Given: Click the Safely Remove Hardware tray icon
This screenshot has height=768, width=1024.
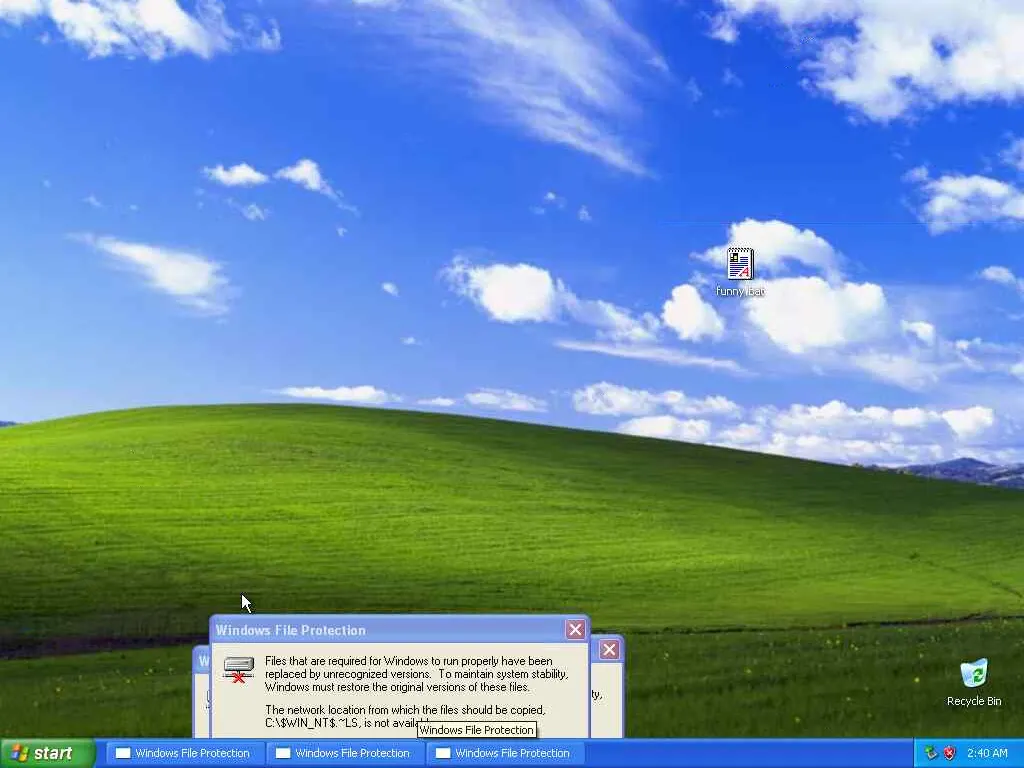Looking at the screenshot, I should click(x=931, y=753).
